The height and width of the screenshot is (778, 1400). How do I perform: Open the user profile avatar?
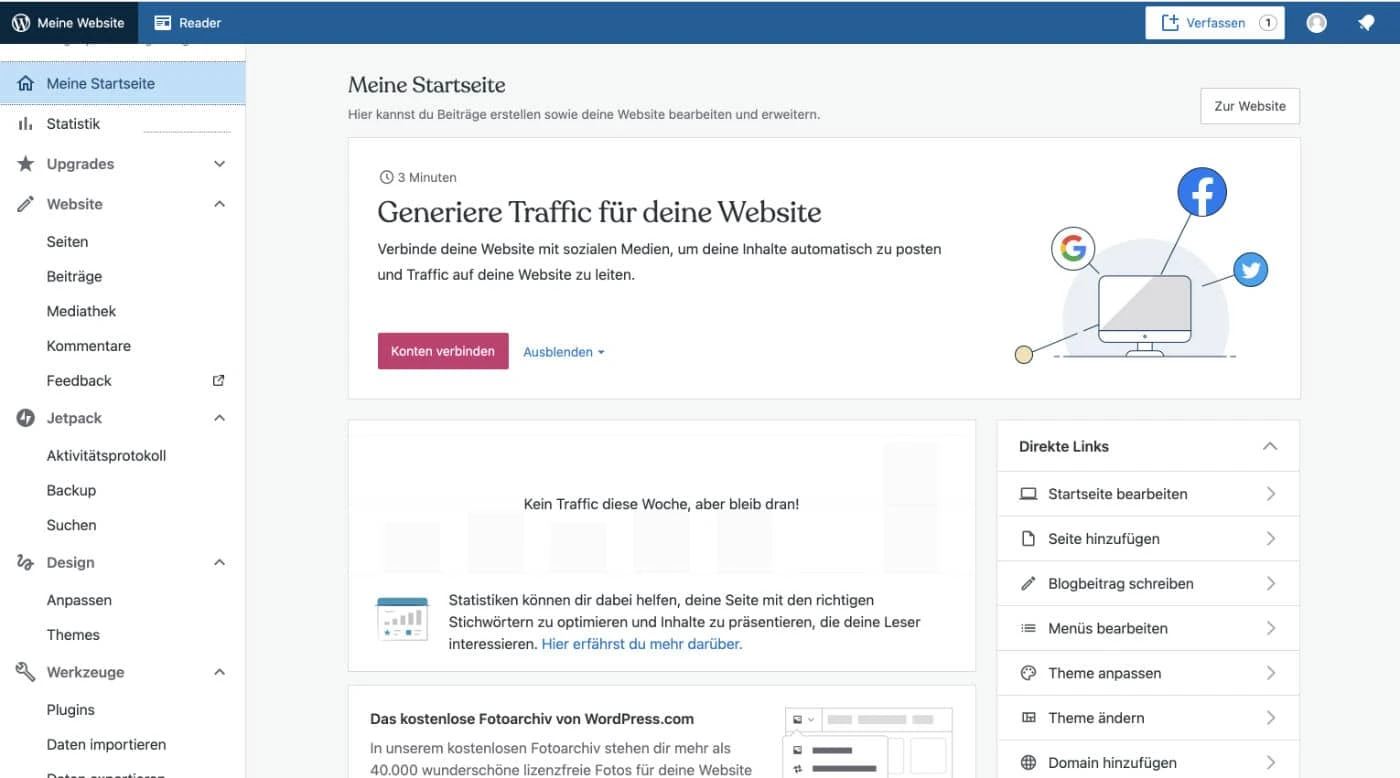pyautogui.click(x=1317, y=22)
